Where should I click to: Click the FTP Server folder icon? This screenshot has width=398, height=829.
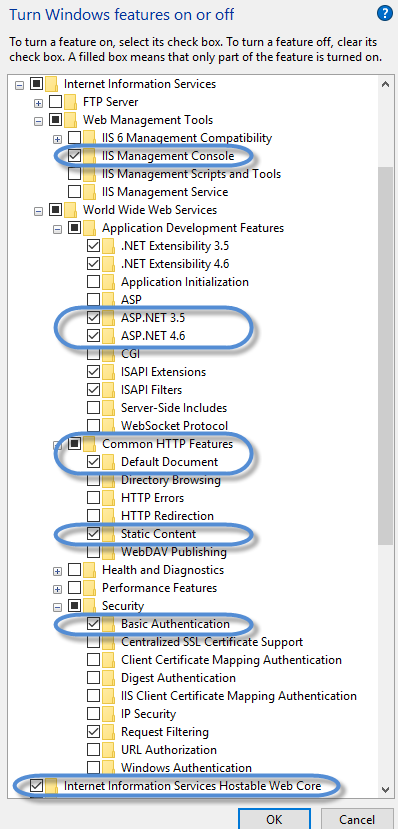click(x=70, y=102)
